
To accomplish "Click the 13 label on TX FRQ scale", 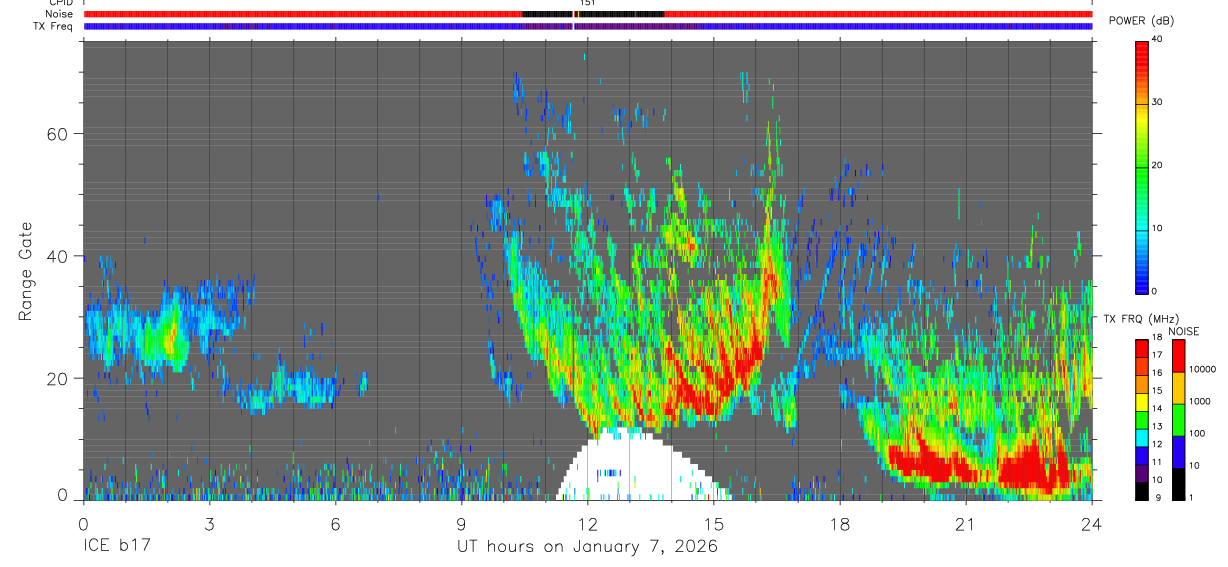I will (x=1156, y=426).
